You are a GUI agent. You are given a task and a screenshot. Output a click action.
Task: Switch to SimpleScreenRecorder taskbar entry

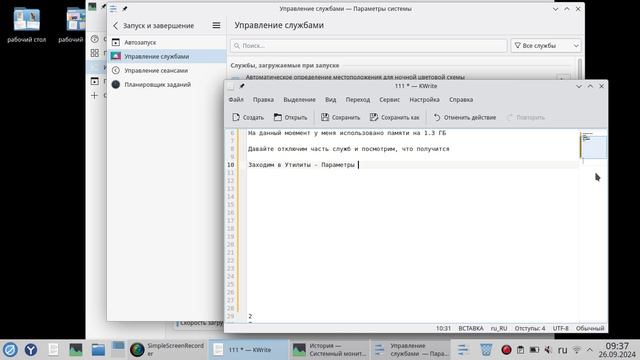pyautogui.click(x=167, y=350)
